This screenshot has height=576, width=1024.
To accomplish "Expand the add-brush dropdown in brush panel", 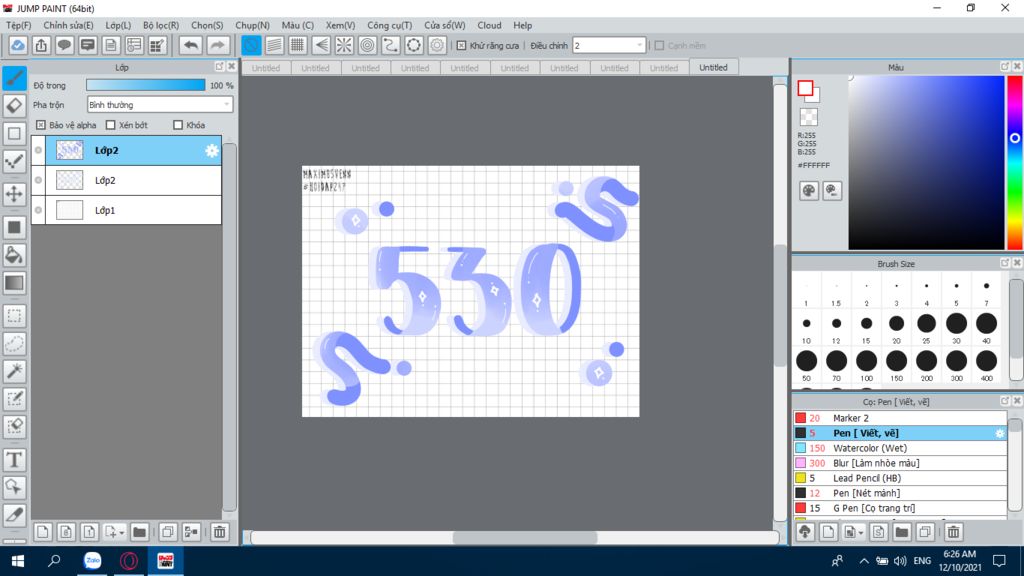I will point(860,533).
